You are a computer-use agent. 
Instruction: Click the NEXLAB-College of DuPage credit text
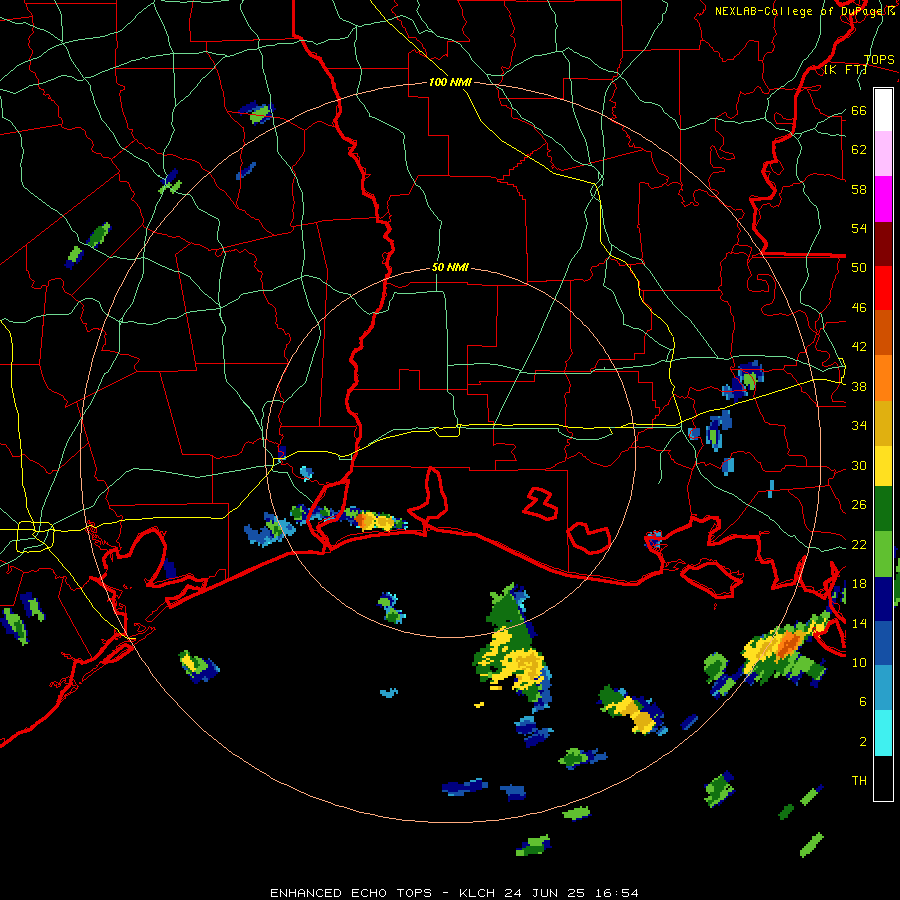pos(804,11)
